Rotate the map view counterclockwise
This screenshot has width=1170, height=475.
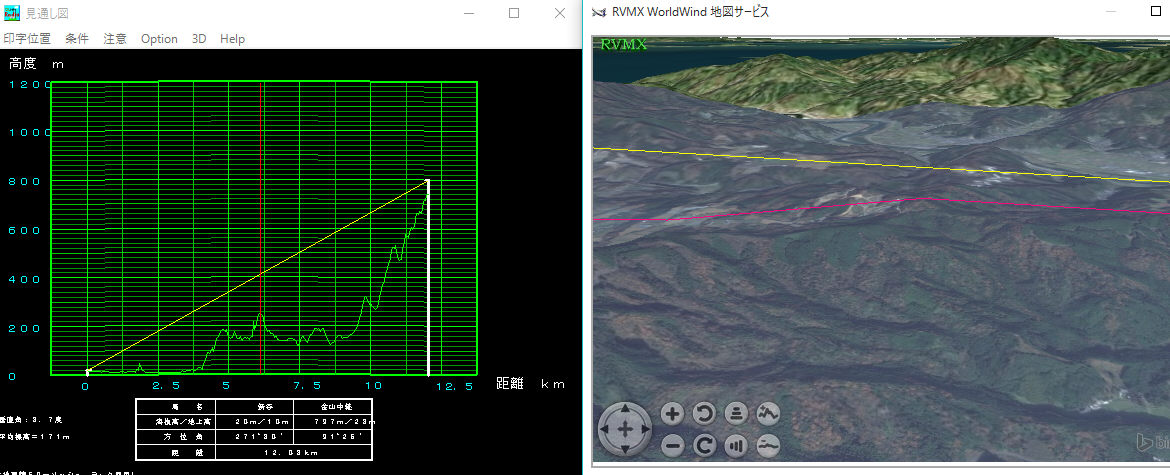point(704,413)
